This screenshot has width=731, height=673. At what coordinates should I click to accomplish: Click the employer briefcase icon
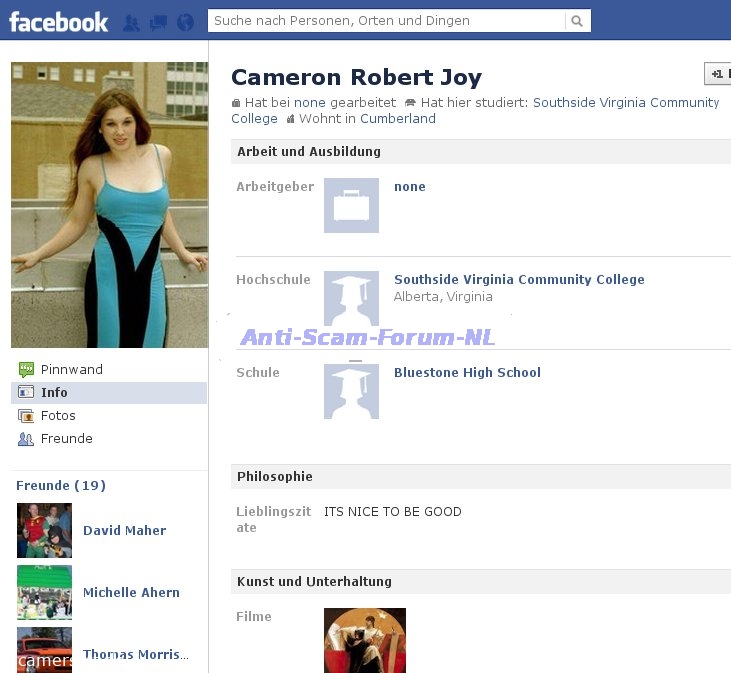click(x=351, y=205)
